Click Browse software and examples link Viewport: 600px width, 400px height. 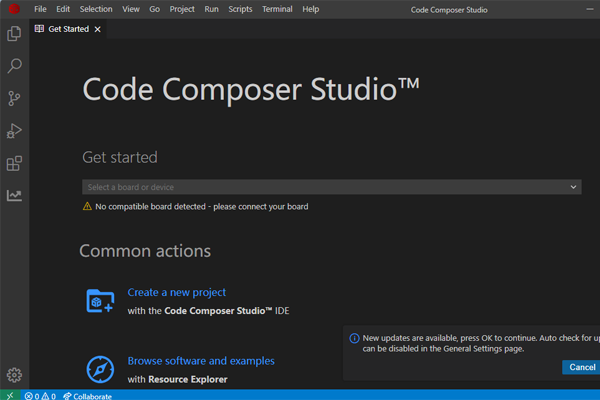(201, 361)
